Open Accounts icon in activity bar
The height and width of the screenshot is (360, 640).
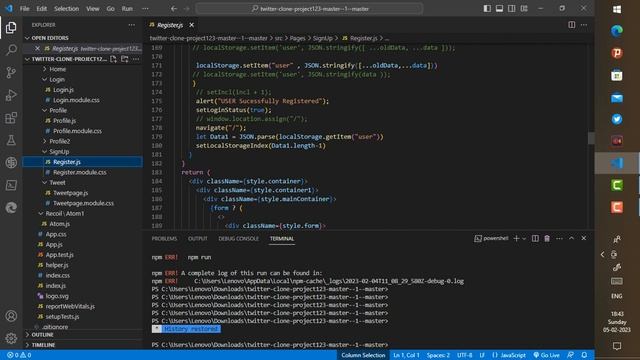(x=11, y=316)
